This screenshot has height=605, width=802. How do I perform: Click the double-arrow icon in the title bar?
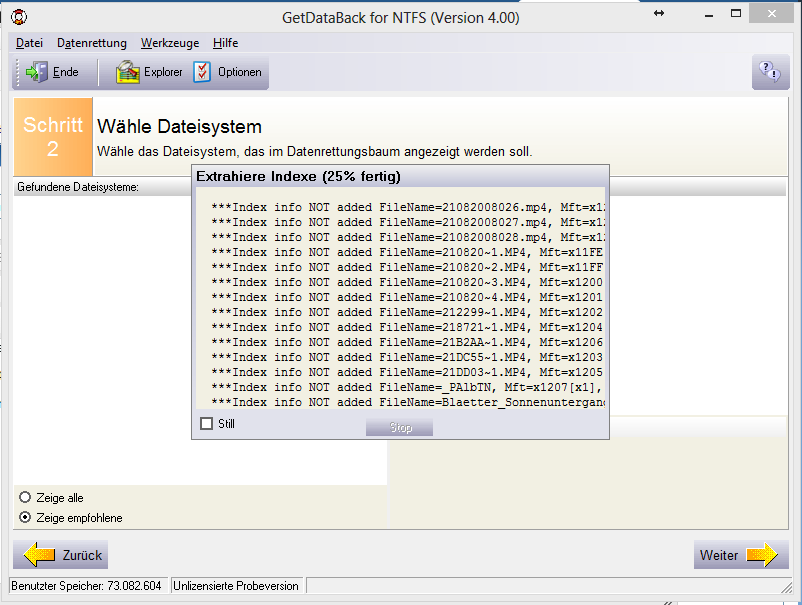[x=659, y=13]
